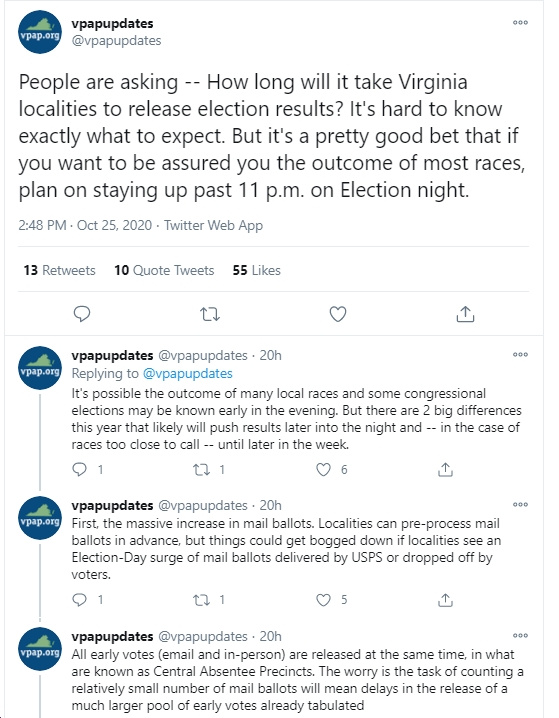Viewport: 559px width, 718px height.
Task: Open more options on Central Absentee Precincts reply
Action: tap(520, 636)
